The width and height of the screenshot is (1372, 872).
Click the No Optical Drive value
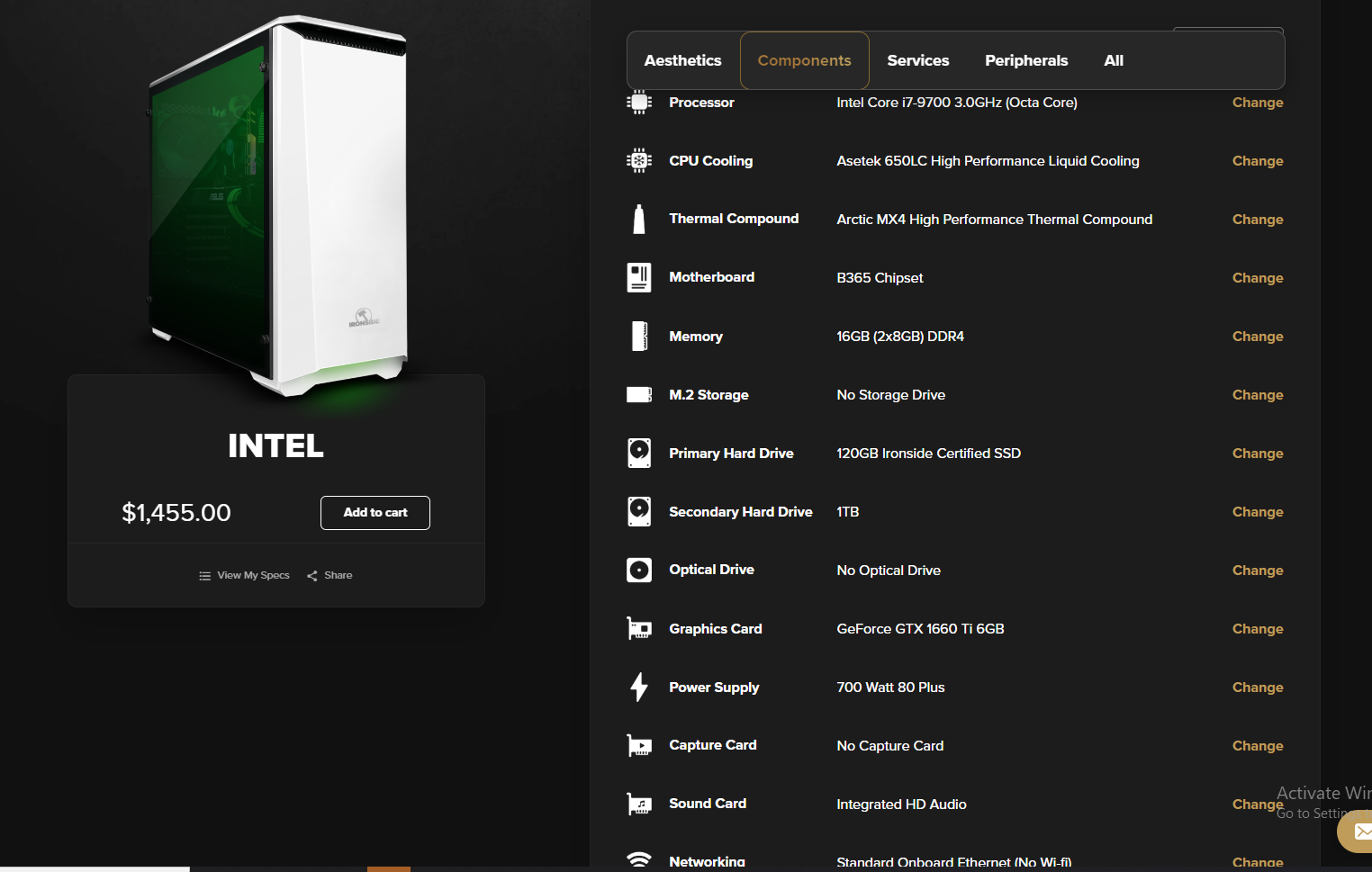[889, 571]
